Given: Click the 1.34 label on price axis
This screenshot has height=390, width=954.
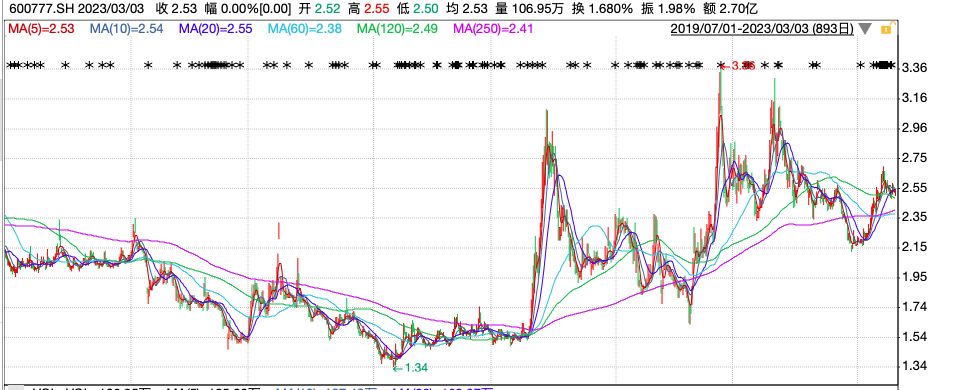Looking at the screenshot, I should coord(916,366).
